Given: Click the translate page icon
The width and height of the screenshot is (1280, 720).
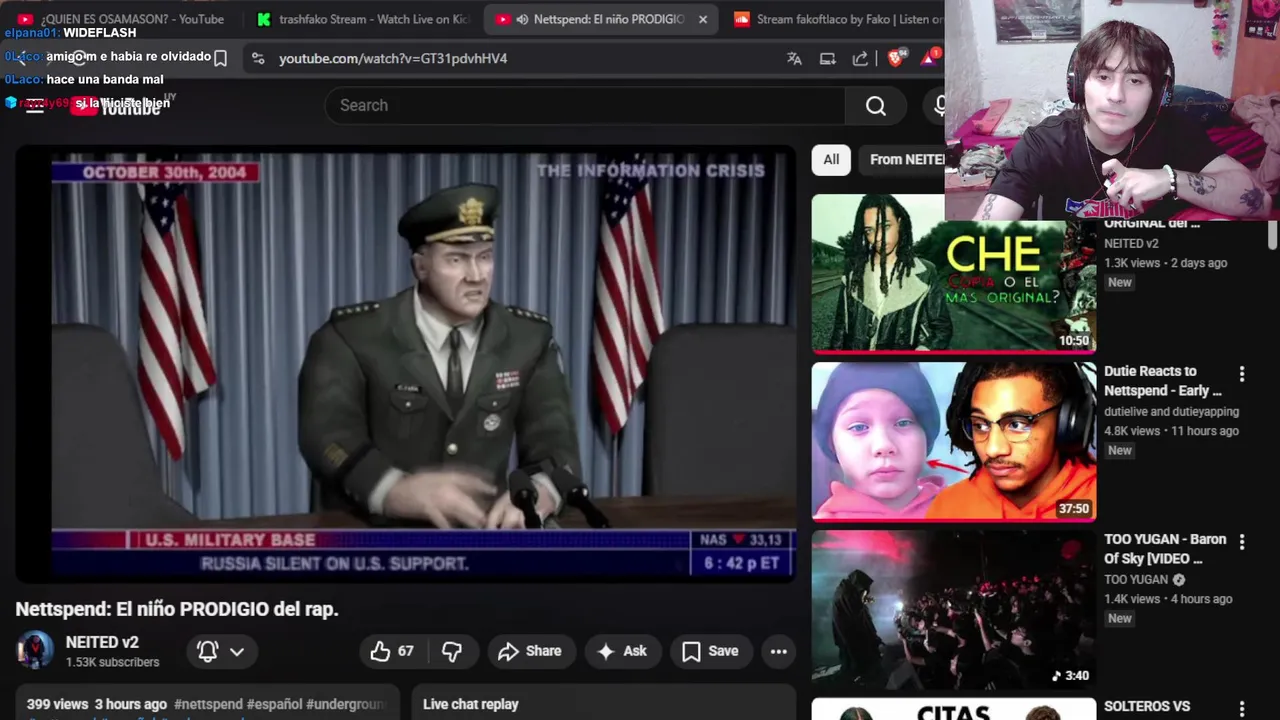Looking at the screenshot, I should click(x=794, y=58).
